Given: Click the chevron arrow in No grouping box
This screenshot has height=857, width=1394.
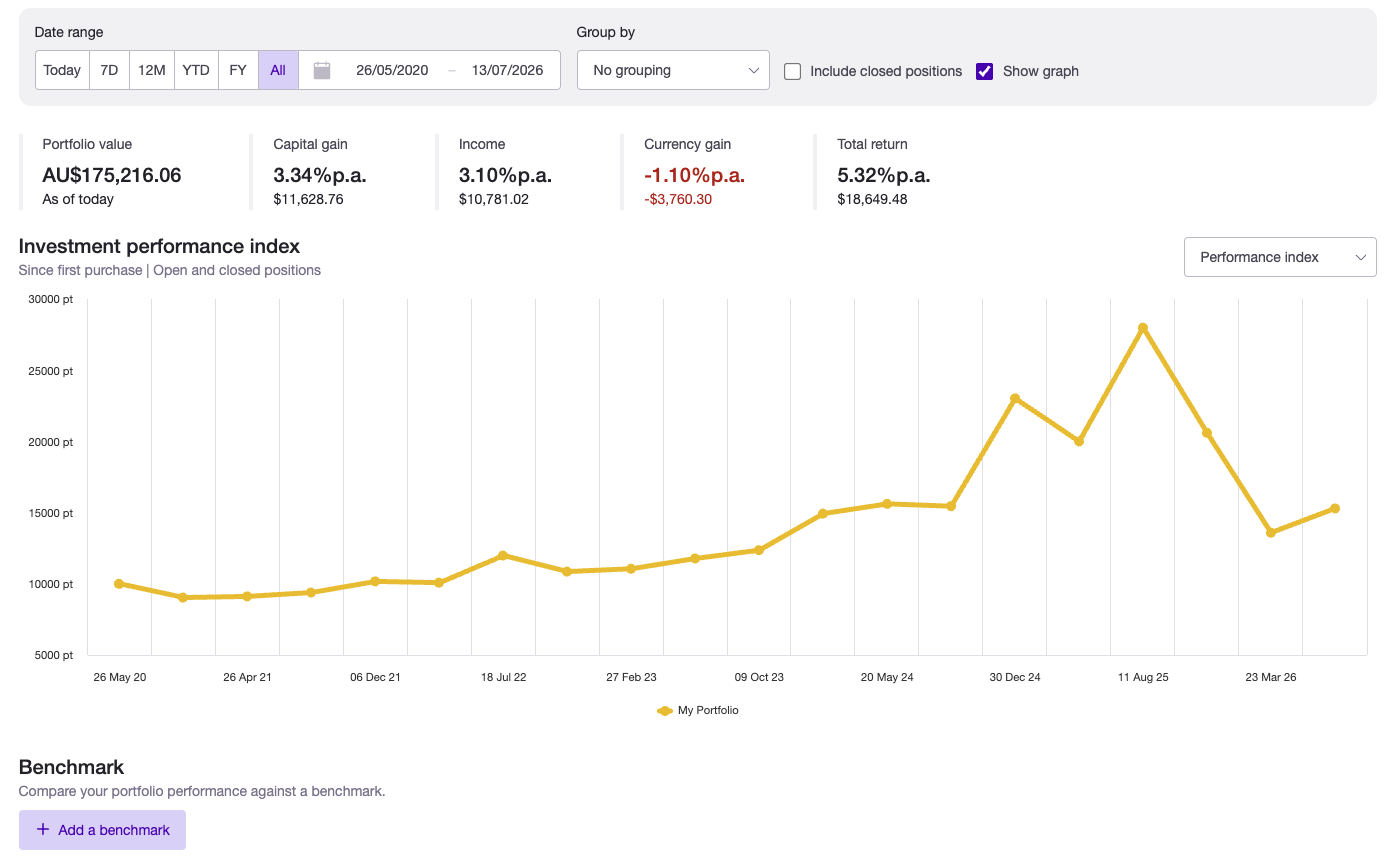Looking at the screenshot, I should (753, 70).
